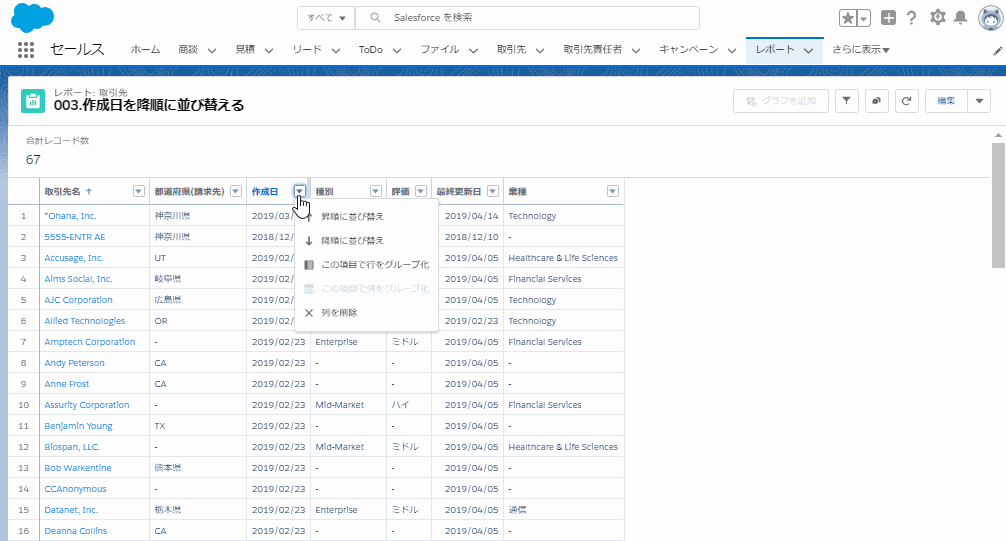Open 業種 column dropdown arrow

pos(613,191)
